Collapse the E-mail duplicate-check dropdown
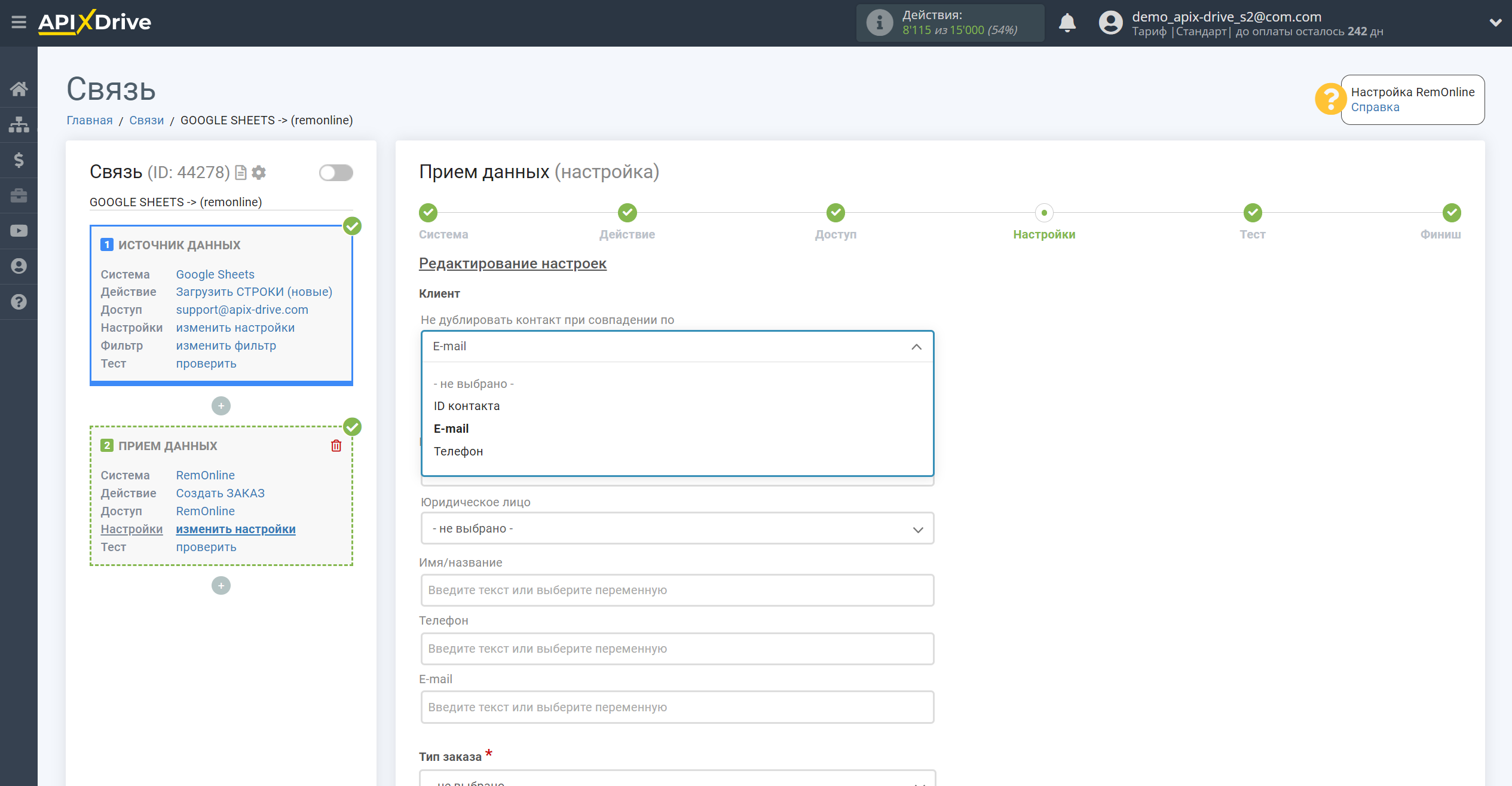This screenshot has height=786, width=1512. point(677,347)
